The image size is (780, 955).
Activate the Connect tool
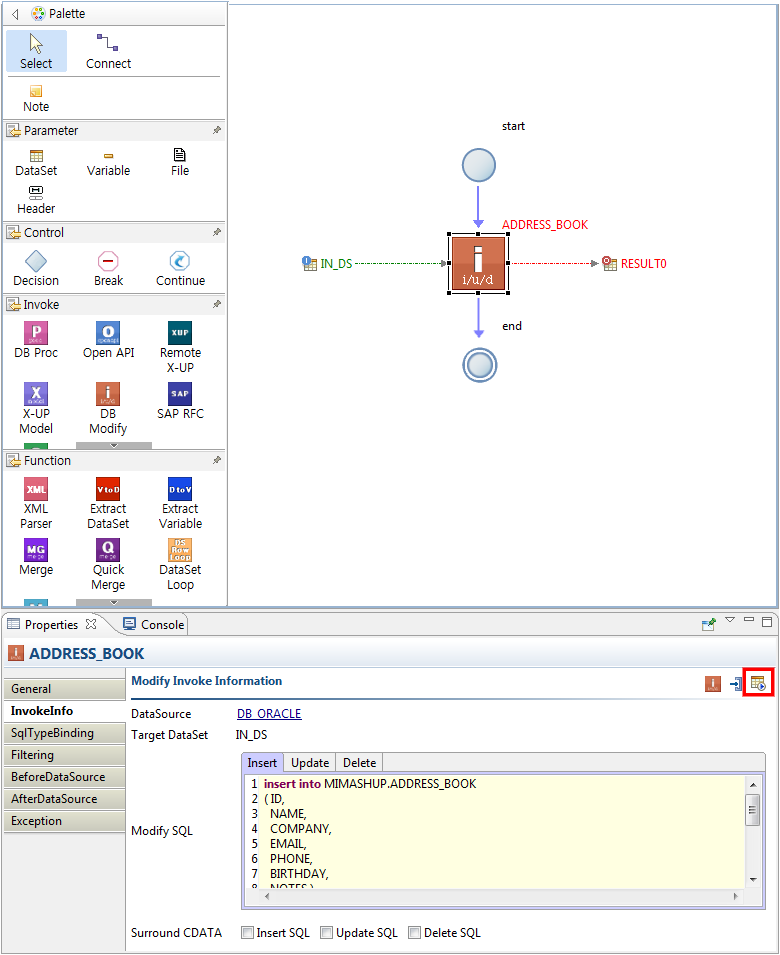tap(108, 51)
